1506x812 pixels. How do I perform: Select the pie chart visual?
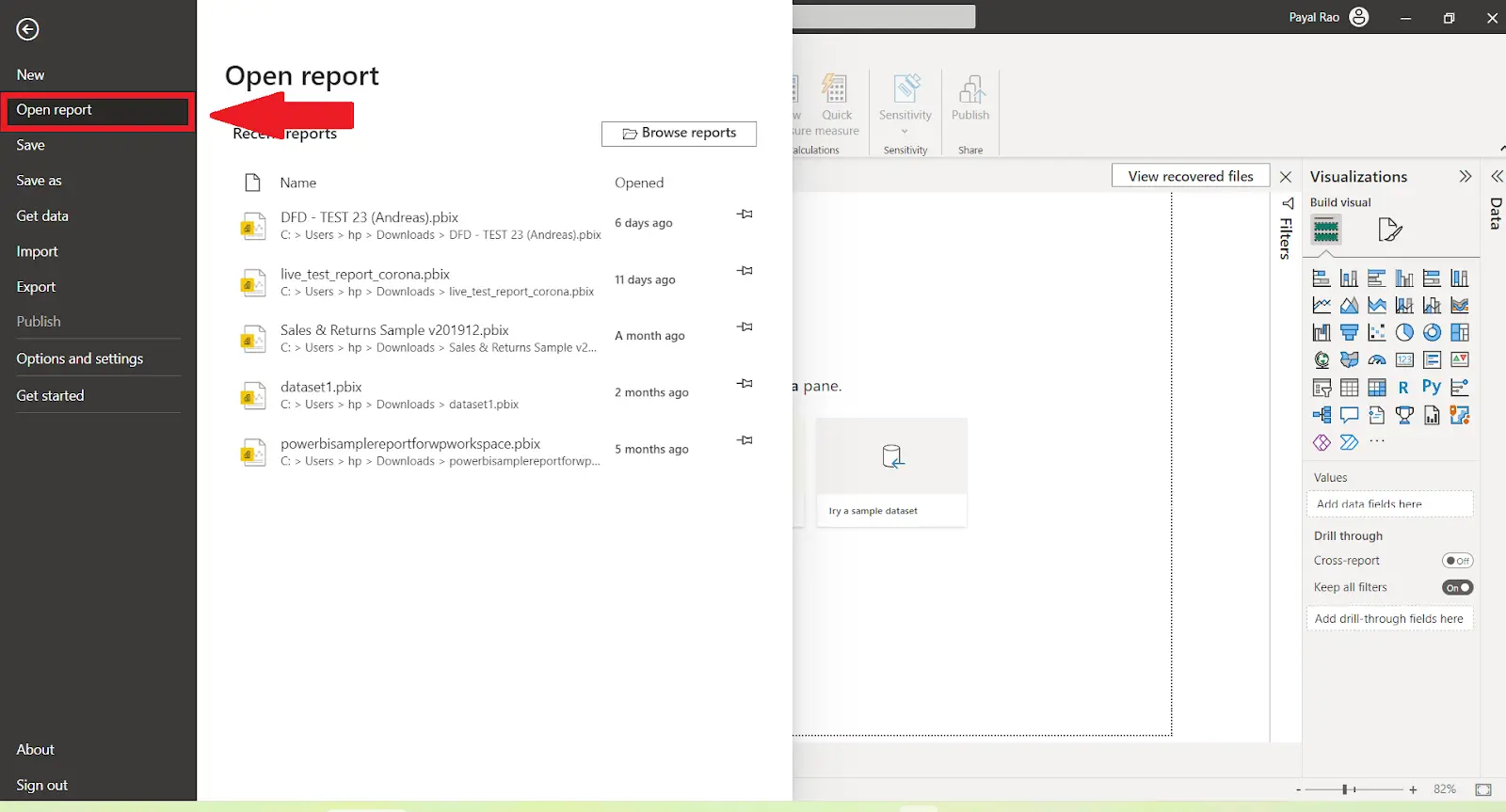1404,333
